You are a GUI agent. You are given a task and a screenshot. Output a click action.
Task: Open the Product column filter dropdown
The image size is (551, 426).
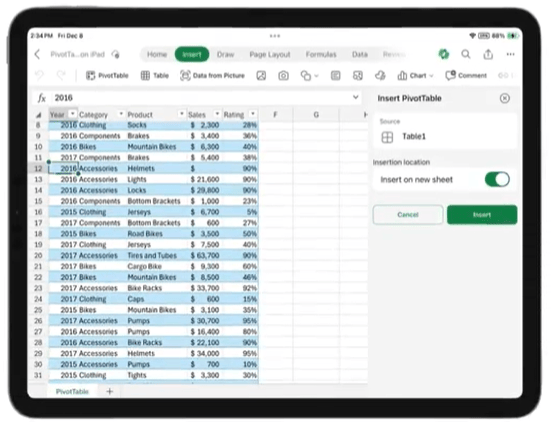tap(182, 114)
